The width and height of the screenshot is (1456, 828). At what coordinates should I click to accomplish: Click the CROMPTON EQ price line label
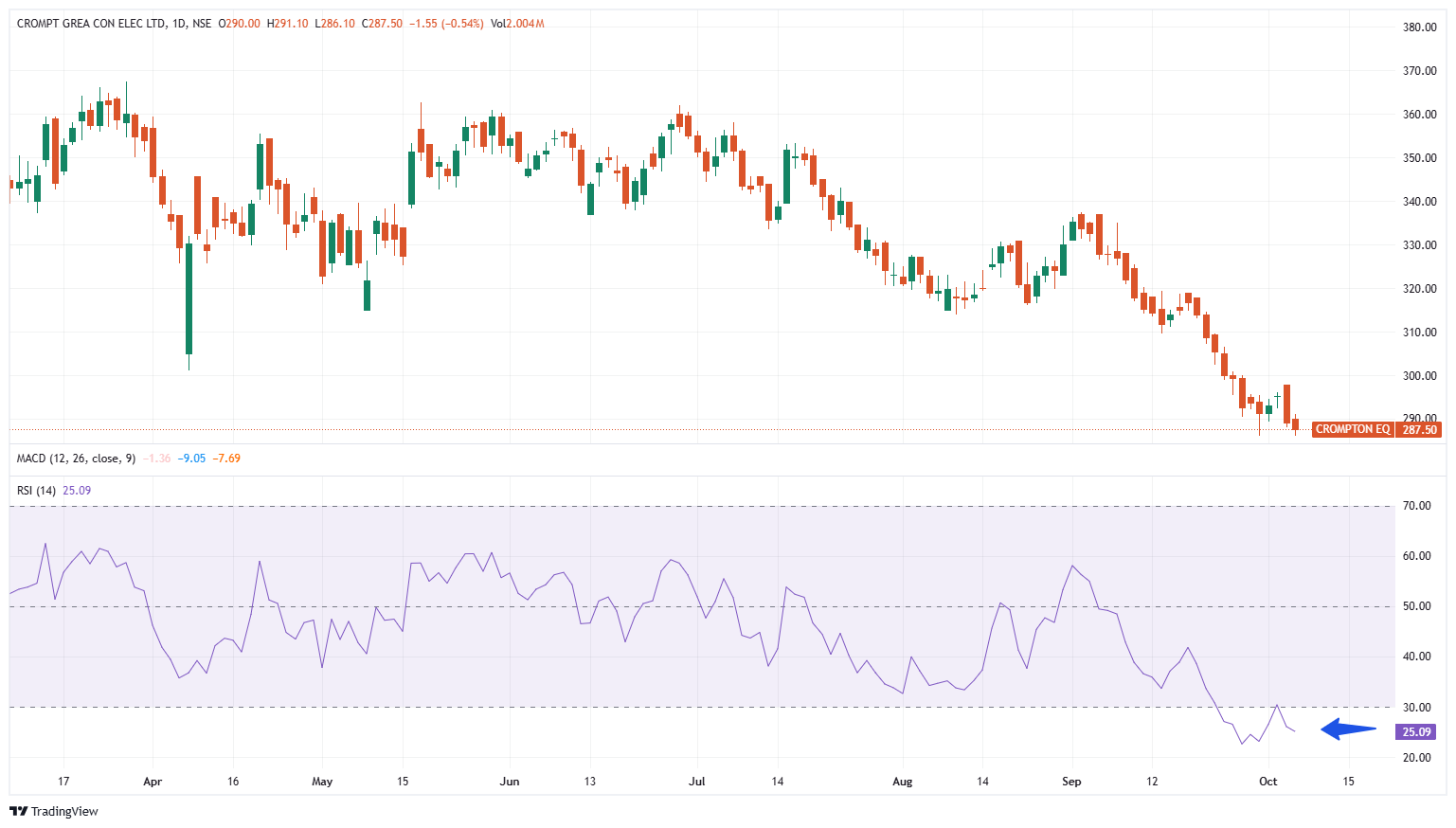(1352, 429)
